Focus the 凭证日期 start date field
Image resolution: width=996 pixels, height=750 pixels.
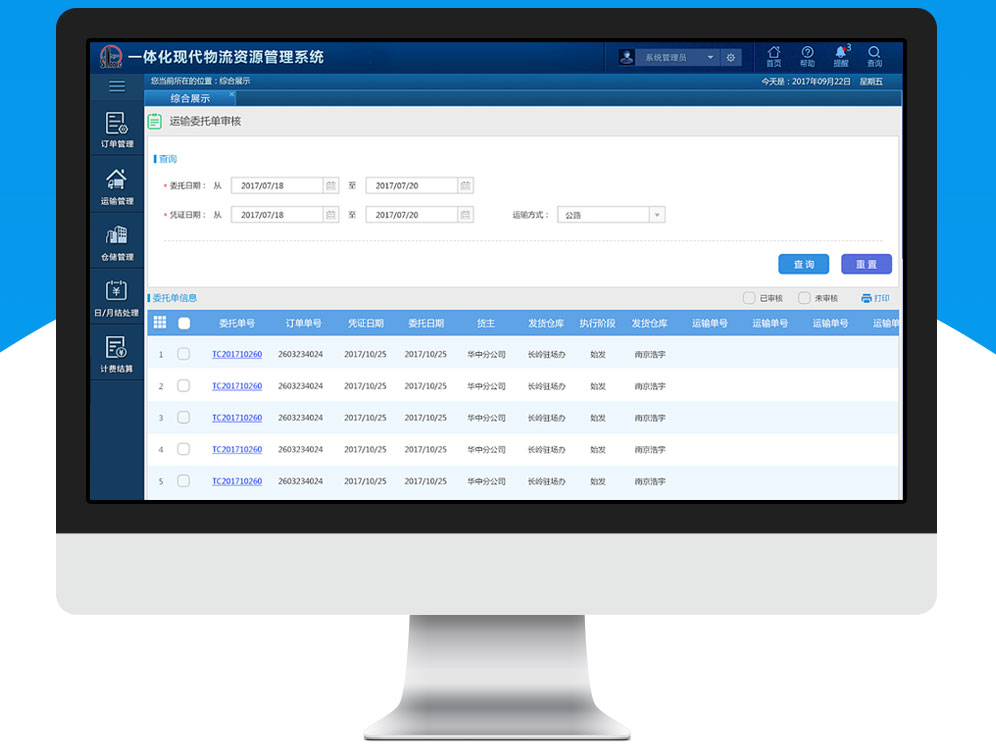[x=278, y=215]
